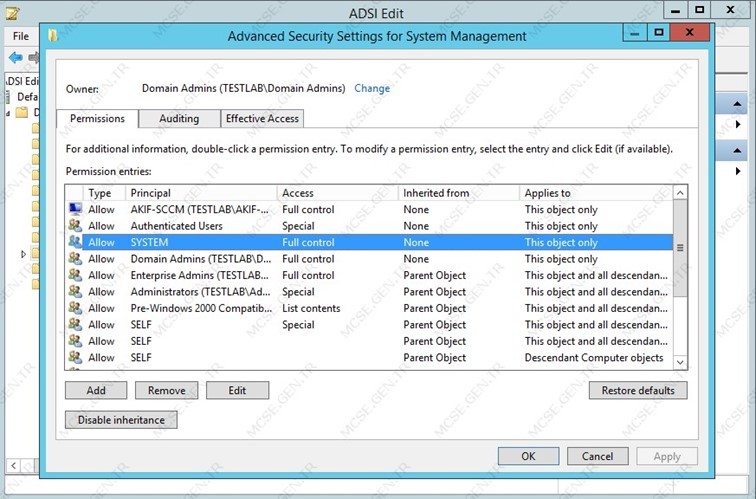Viewport: 756px width, 499px height.
Task: Open the lower More Actions submenu arrow
Action: click(x=738, y=171)
